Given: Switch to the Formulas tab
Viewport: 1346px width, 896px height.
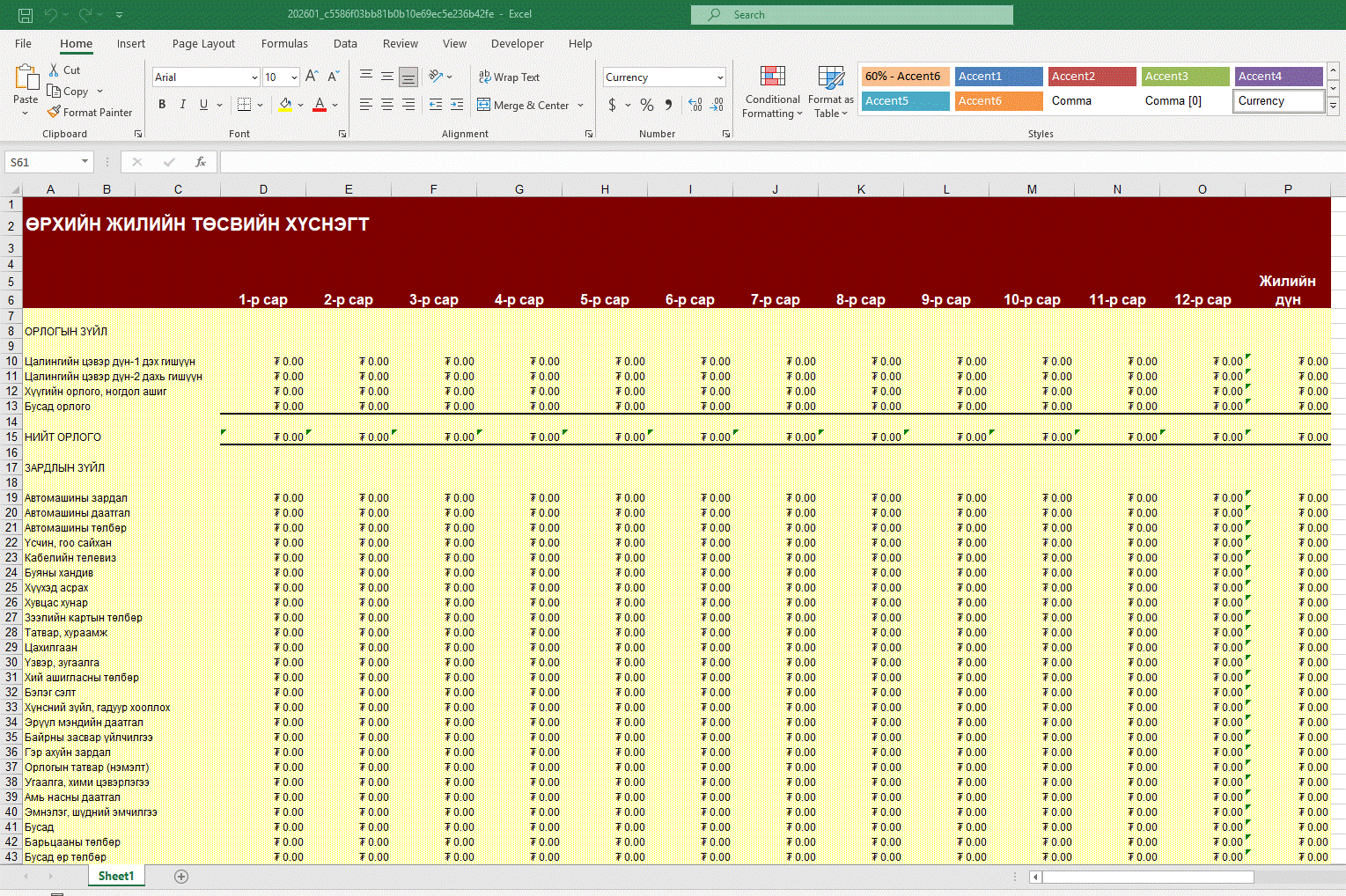Looking at the screenshot, I should point(284,43).
